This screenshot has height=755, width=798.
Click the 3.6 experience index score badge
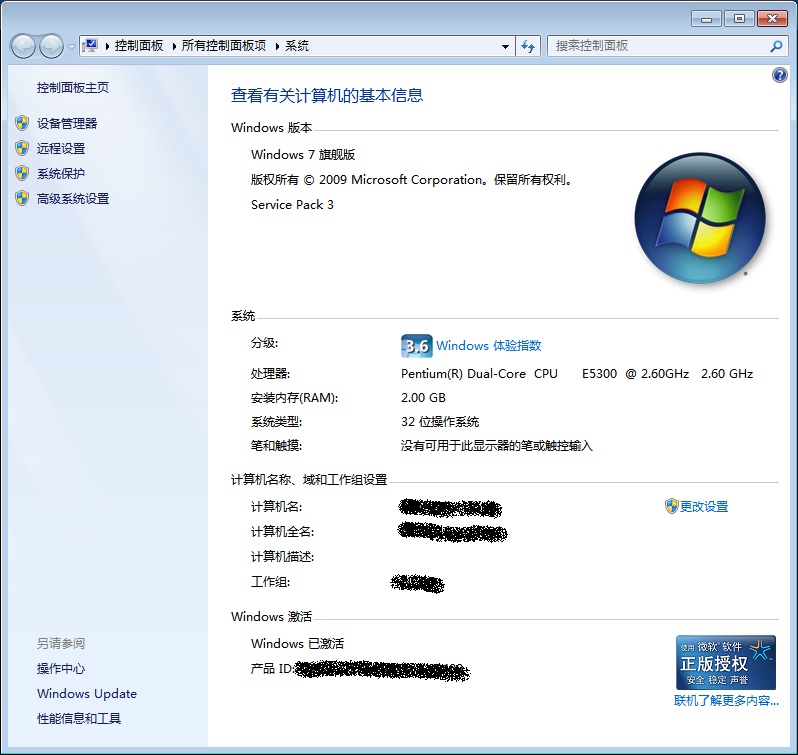tap(416, 346)
